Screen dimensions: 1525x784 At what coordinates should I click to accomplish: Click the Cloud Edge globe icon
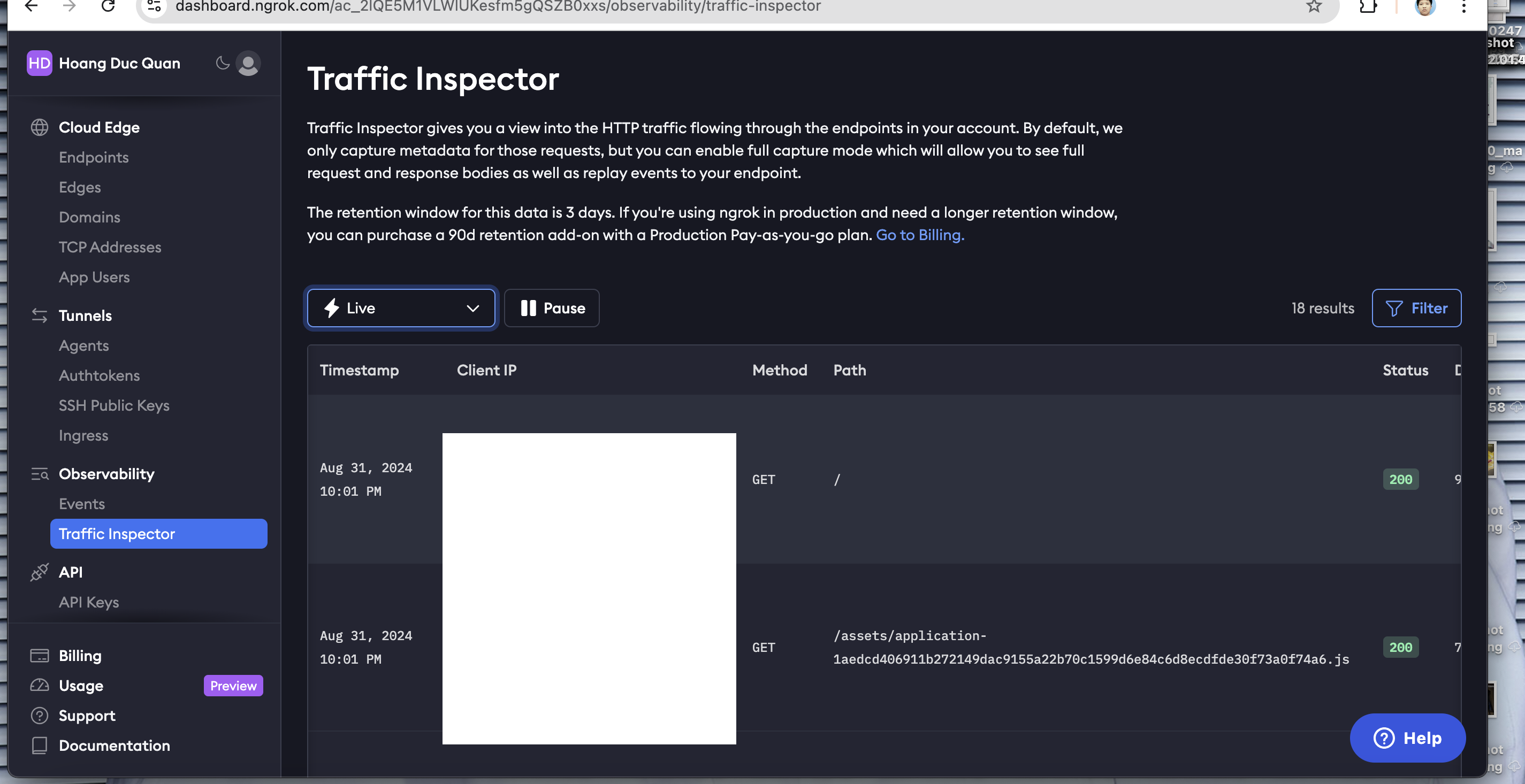[39, 127]
